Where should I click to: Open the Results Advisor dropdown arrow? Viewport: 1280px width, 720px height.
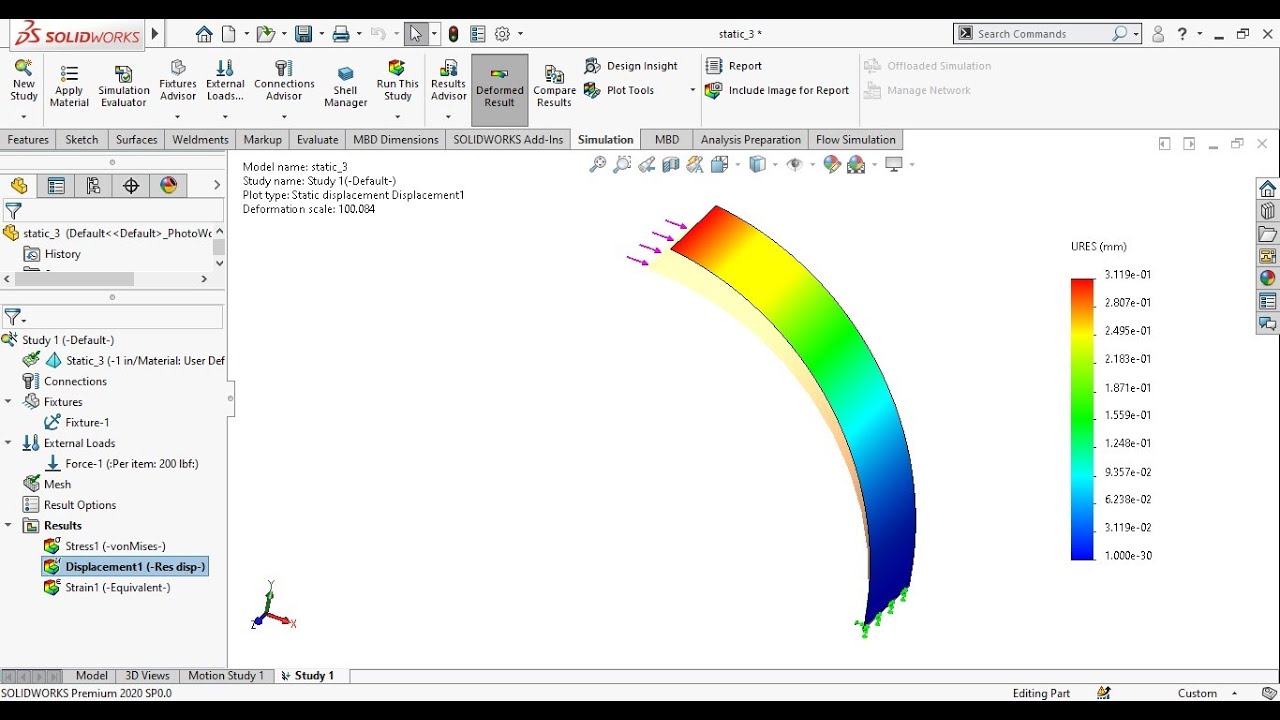448,116
